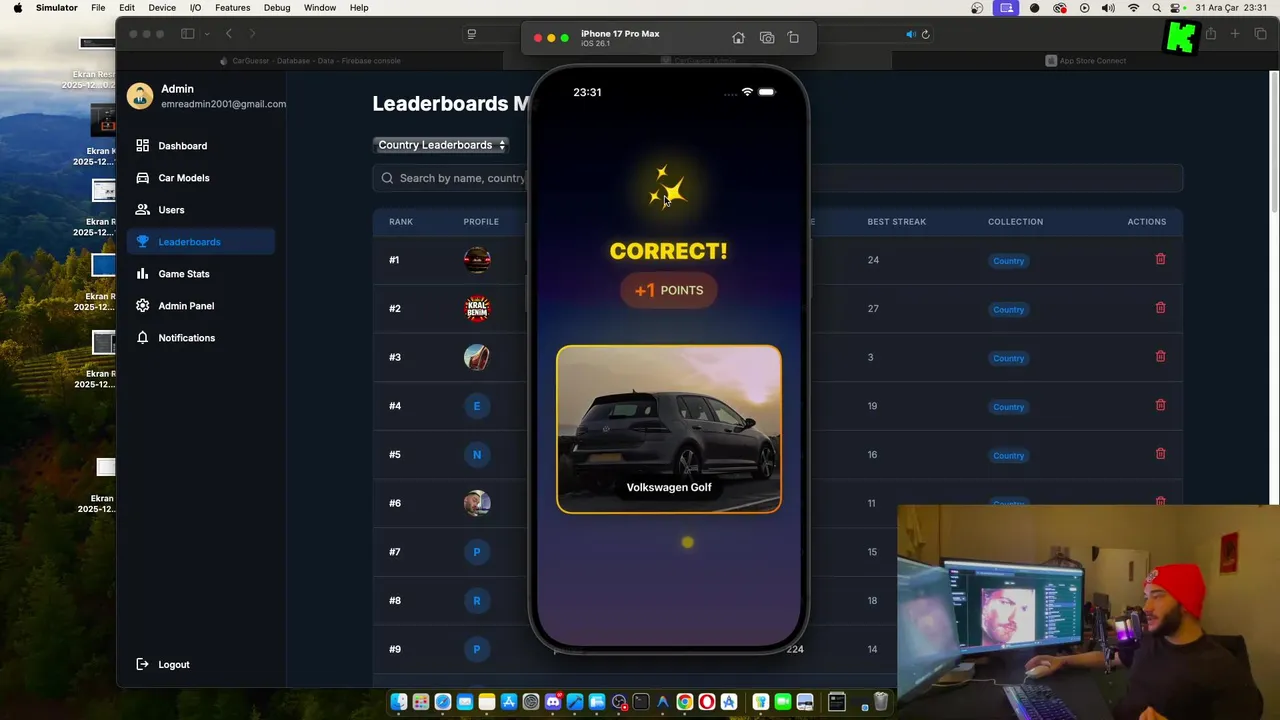Delete the rank #1 leaderboard entry

coord(1160,259)
